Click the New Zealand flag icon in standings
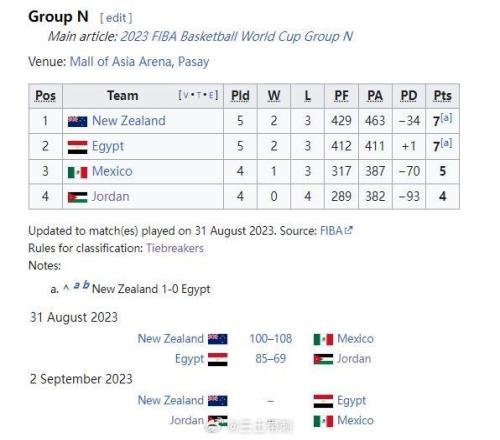Viewport: 500px width, 440px height. click(x=77, y=121)
